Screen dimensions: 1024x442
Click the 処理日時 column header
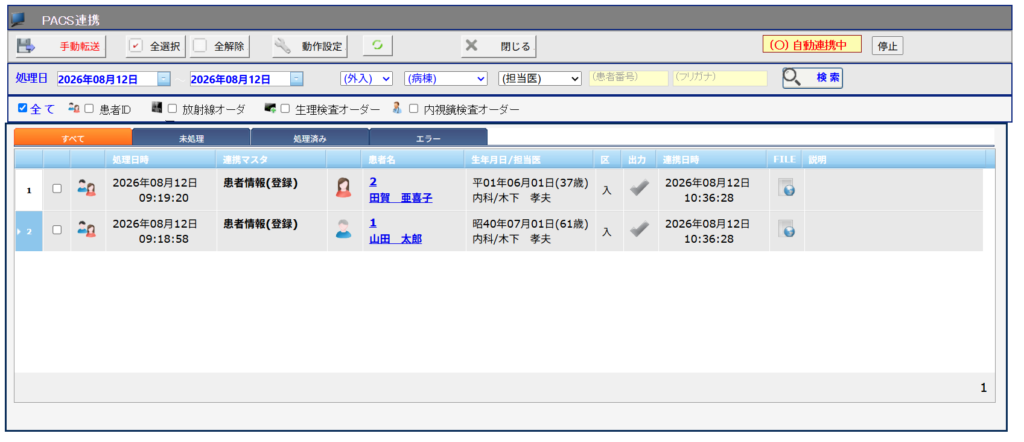point(161,159)
